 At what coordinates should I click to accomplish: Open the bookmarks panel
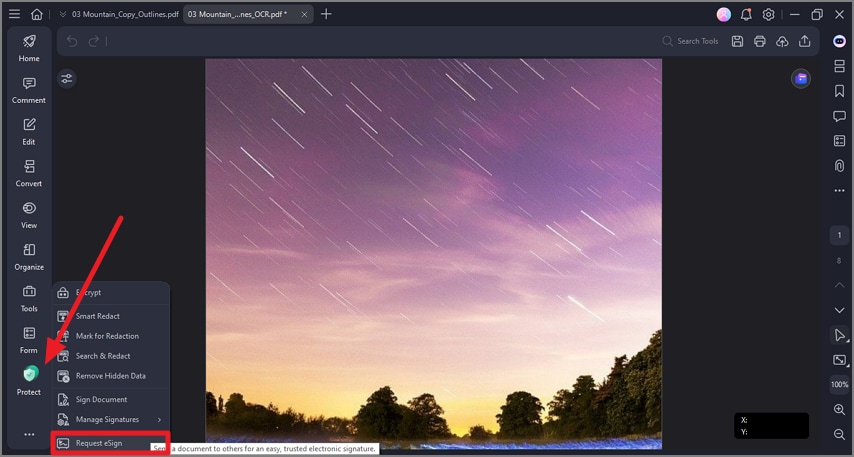pyautogui.click(x=839, y=91)
